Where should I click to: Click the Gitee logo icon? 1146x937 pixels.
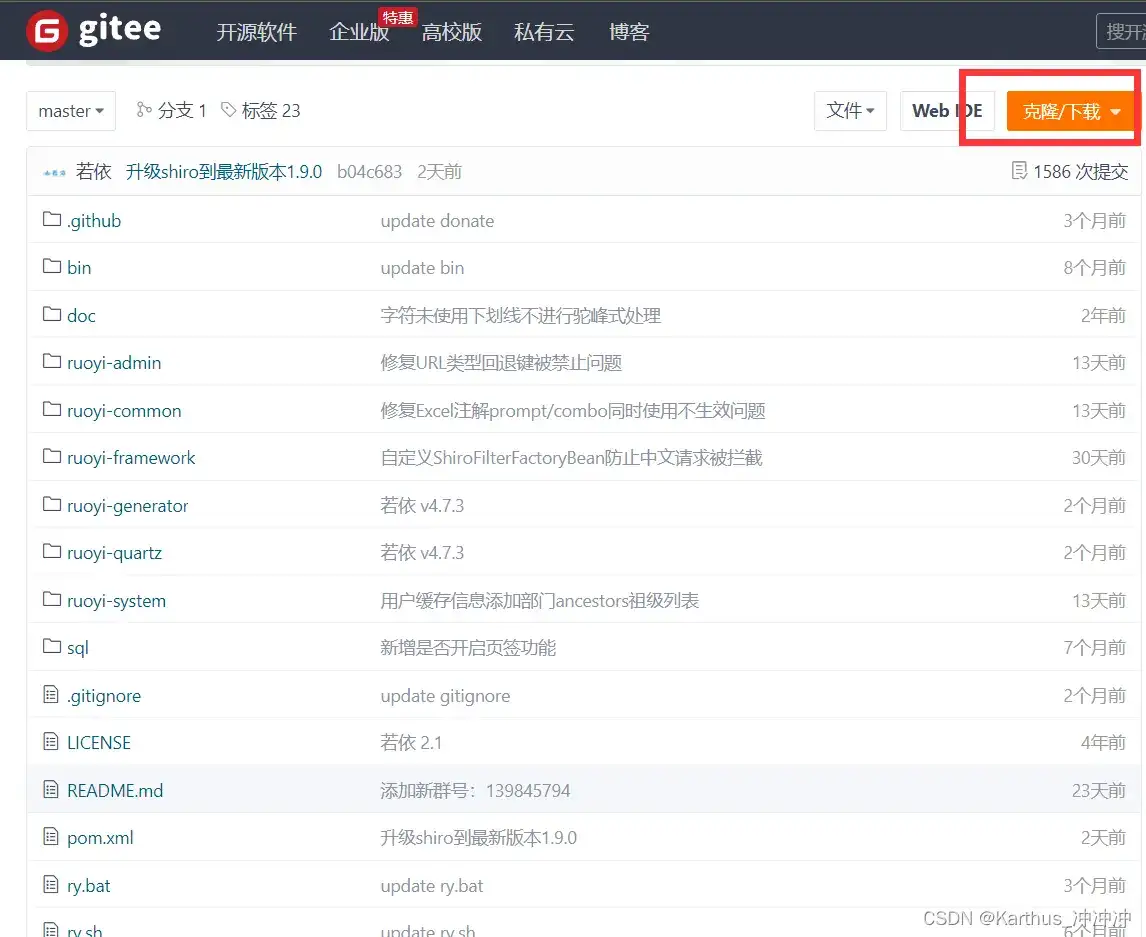click(47, 31)
